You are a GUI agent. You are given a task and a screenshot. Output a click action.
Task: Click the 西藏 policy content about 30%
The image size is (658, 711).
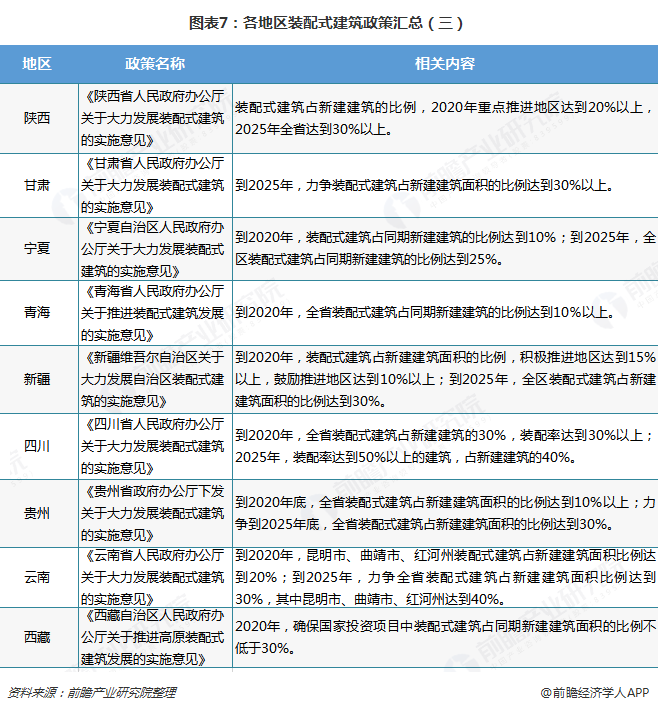tap(445, 638)
